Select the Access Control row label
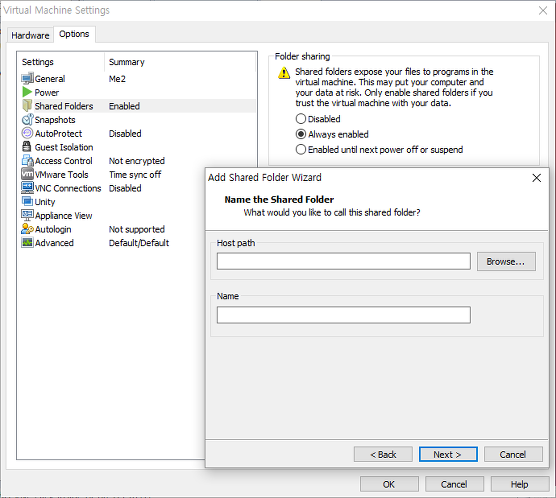 pos(63,161)
